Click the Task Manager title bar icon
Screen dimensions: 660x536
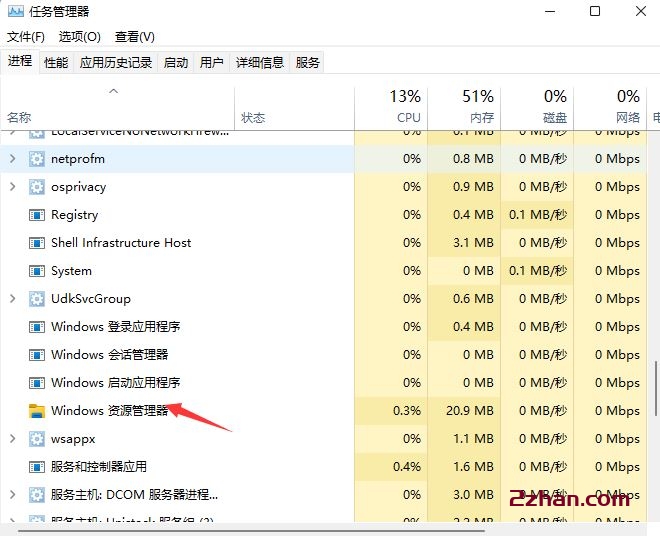click(16, 11)
